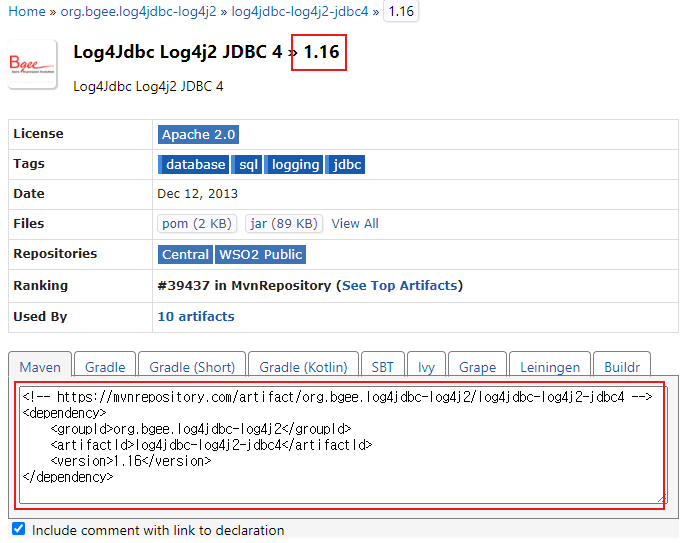Switch to the Buildr tab
The width and height of the screenshot is (687, 543).
(622, 365)
